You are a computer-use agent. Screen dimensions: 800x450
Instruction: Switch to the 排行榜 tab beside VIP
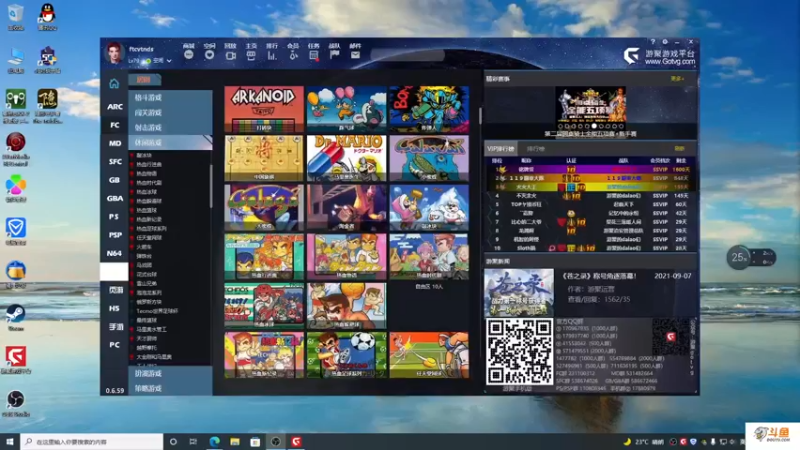535,148
